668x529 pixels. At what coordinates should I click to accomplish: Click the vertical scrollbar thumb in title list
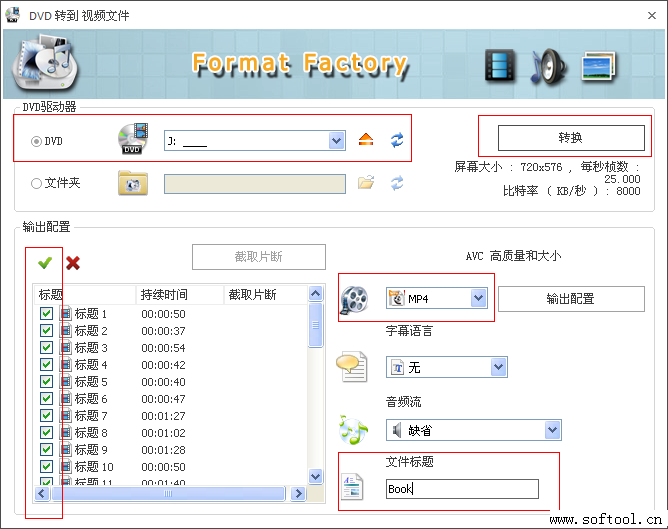point(316,325)
